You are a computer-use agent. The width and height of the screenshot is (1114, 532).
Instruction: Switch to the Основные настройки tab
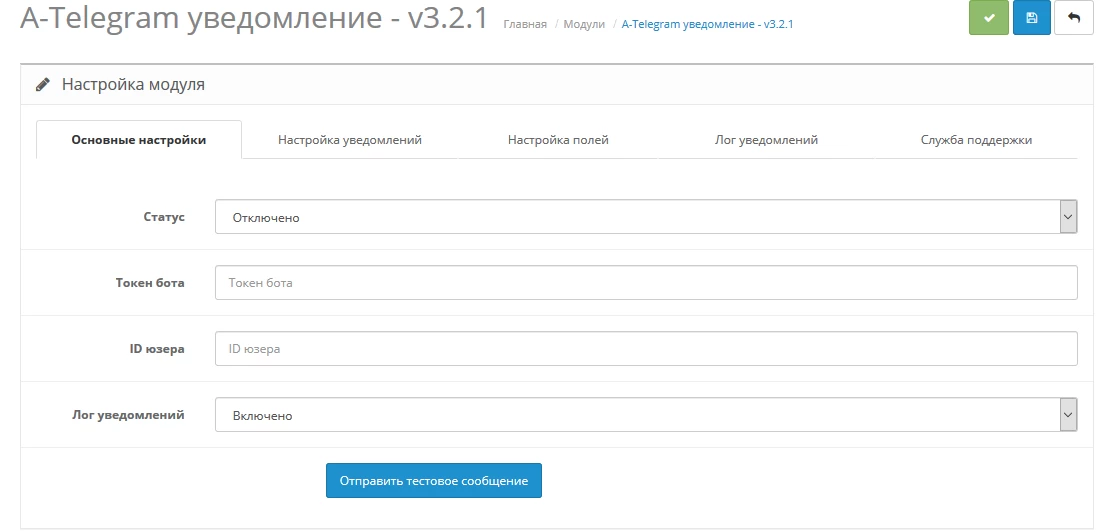click(x=139, y=140)
